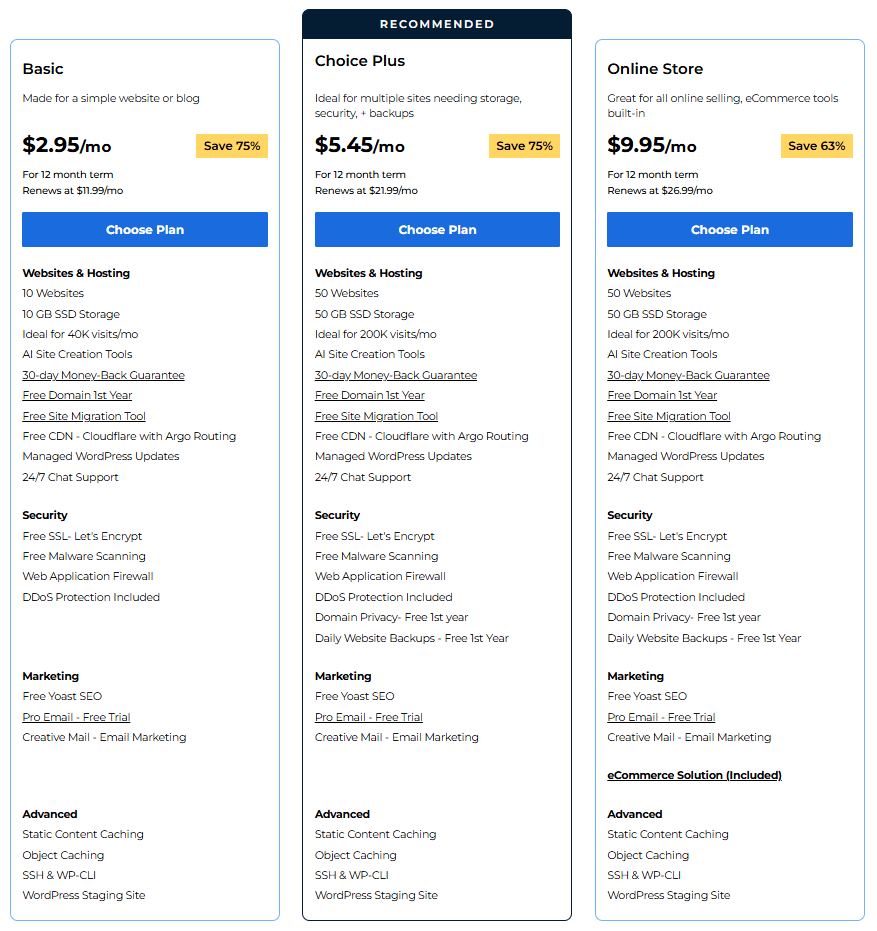Click the Save 63% badge

point(816,146)
